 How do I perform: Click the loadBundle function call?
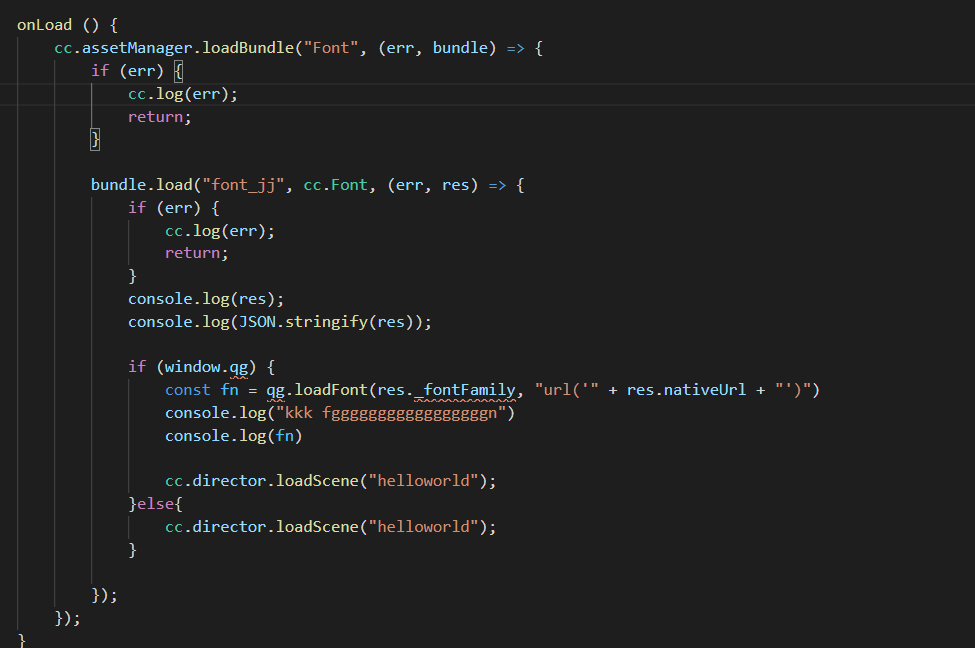(x=248, y=48)
